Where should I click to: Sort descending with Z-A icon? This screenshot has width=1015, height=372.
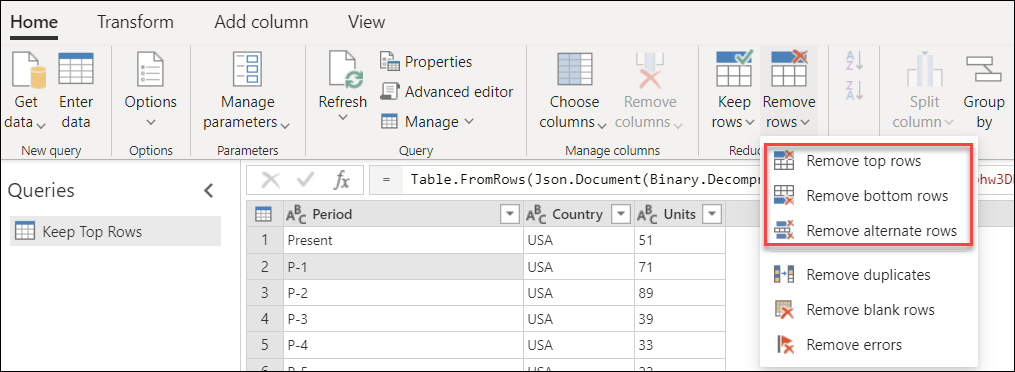point(854,91)
